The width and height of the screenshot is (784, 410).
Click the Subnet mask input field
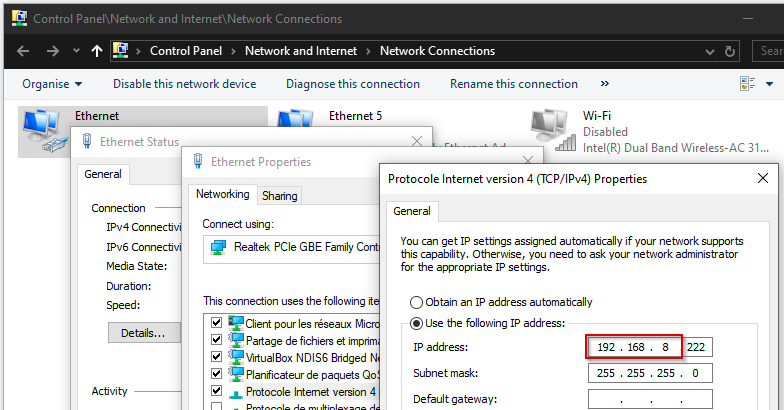click(649, 373)
